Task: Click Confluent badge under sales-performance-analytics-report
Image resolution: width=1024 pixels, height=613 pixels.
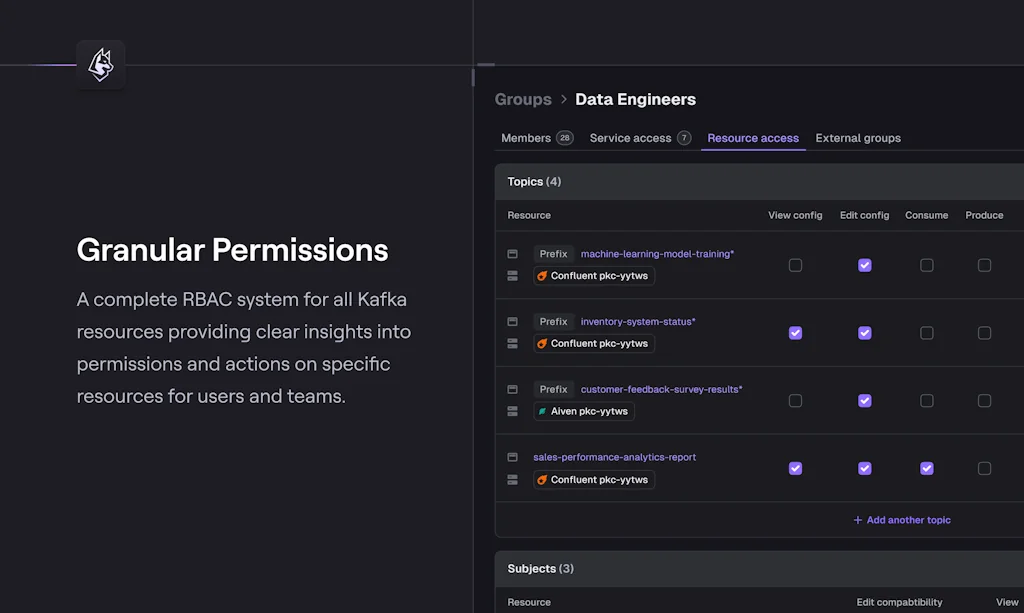Action: [593, 480]
